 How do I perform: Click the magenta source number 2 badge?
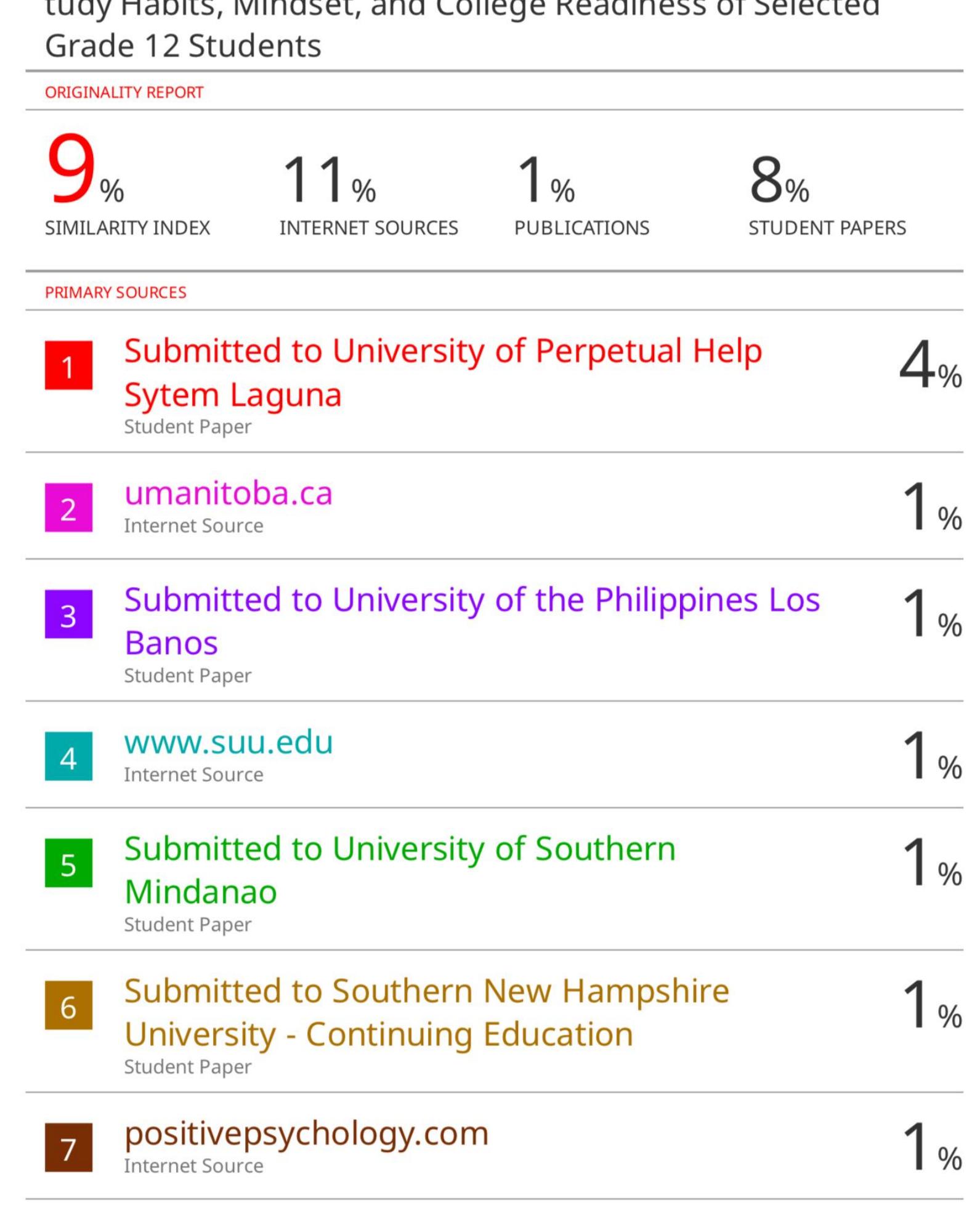(68, 508)
